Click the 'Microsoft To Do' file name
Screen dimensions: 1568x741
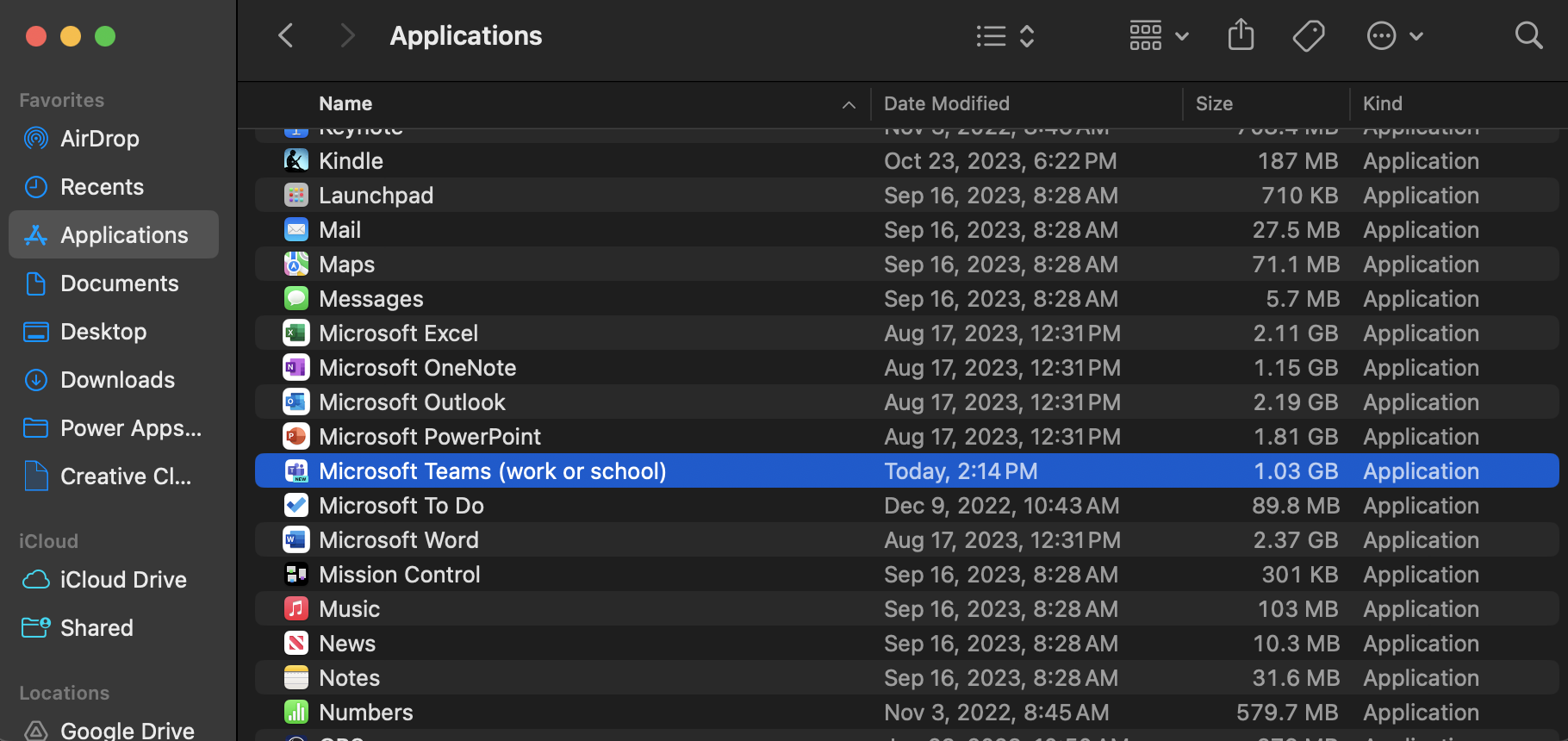pos(401,506)
